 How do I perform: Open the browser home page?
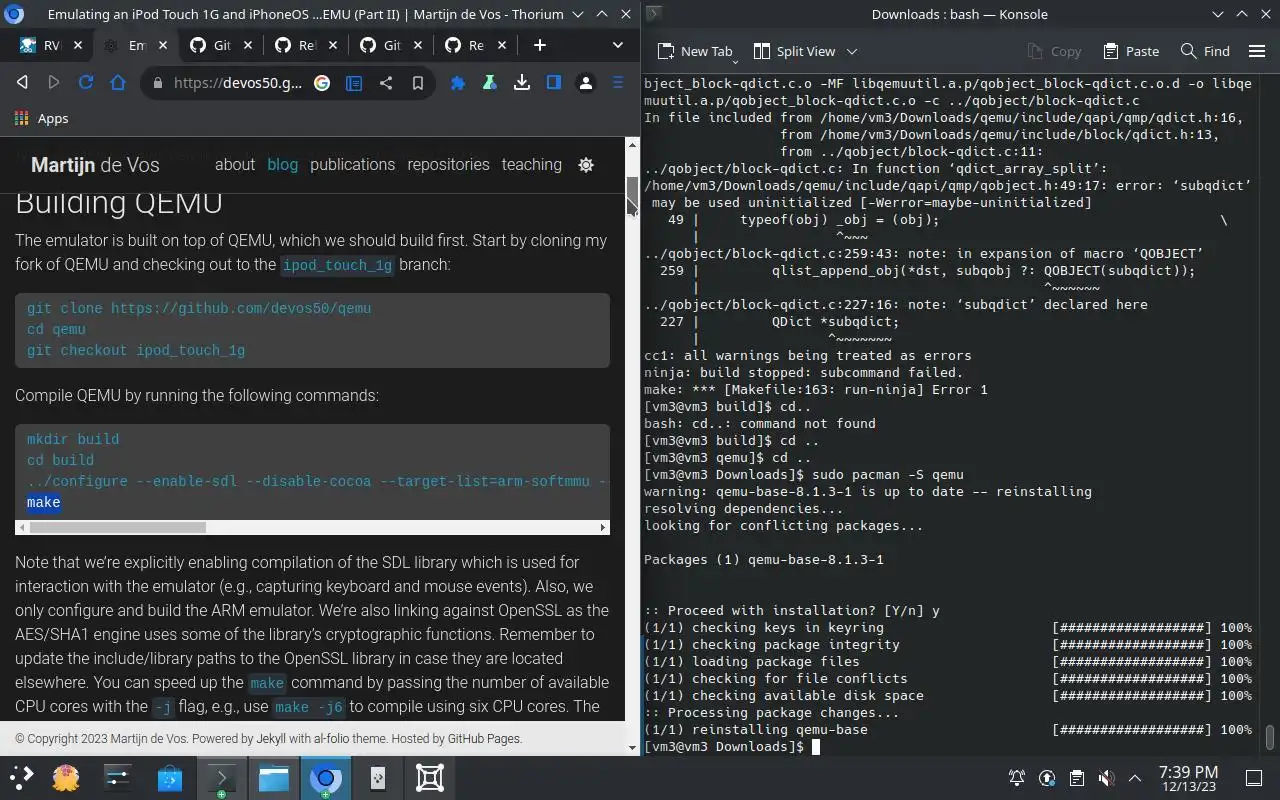coord(118,83)
